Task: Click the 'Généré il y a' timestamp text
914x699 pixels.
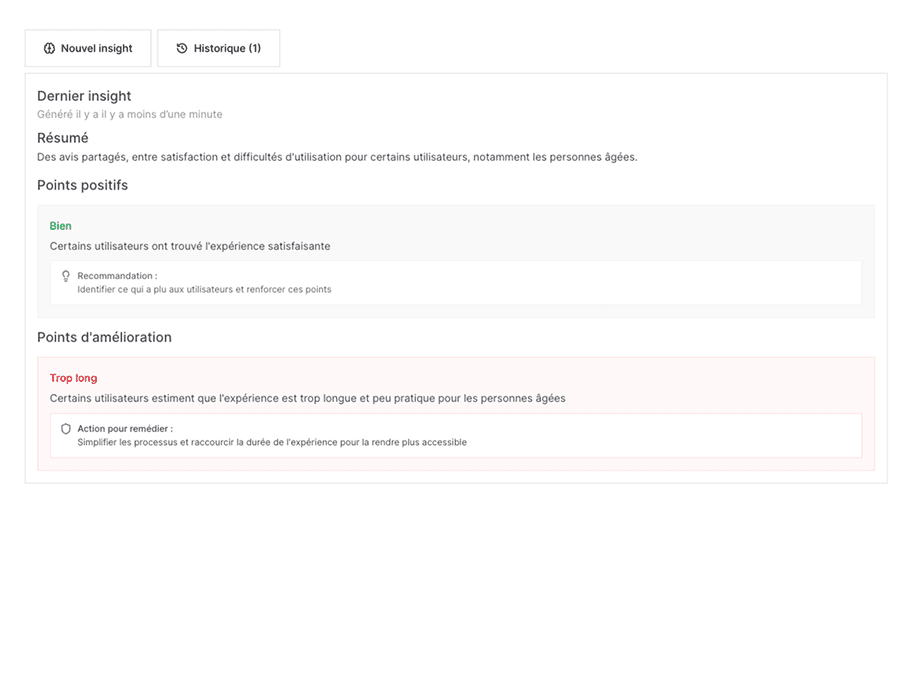Action: coord(130,114)
